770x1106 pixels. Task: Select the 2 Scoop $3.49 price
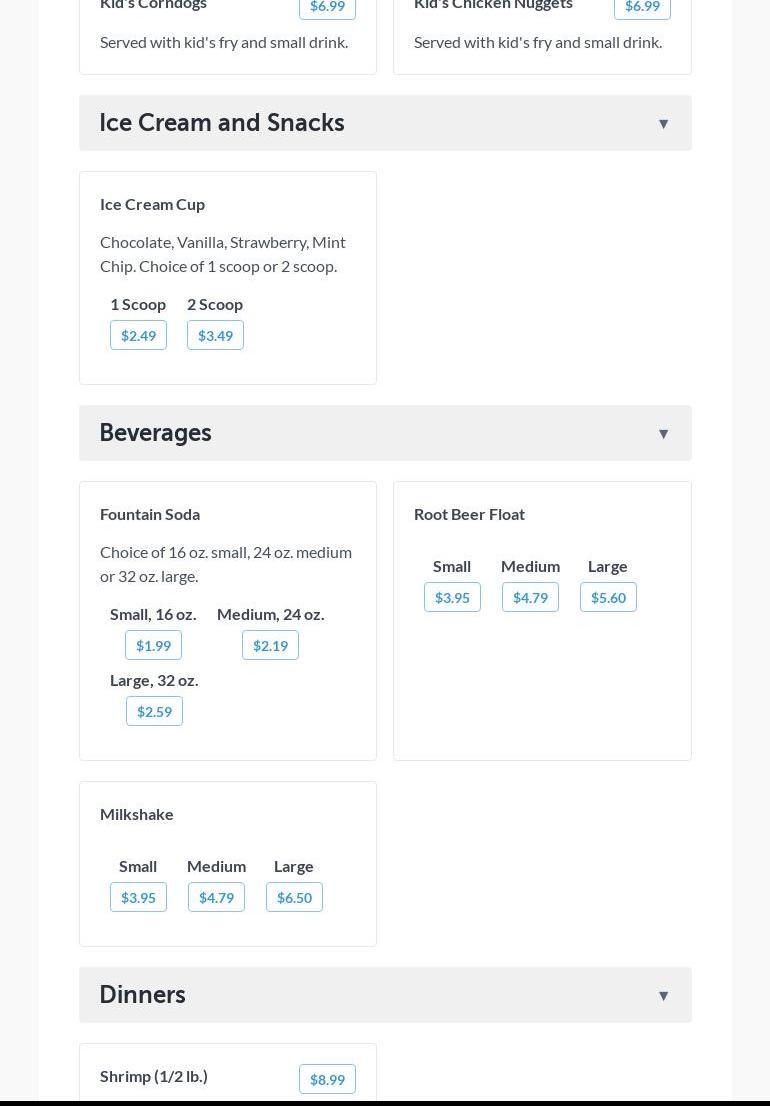coord(215,335)
